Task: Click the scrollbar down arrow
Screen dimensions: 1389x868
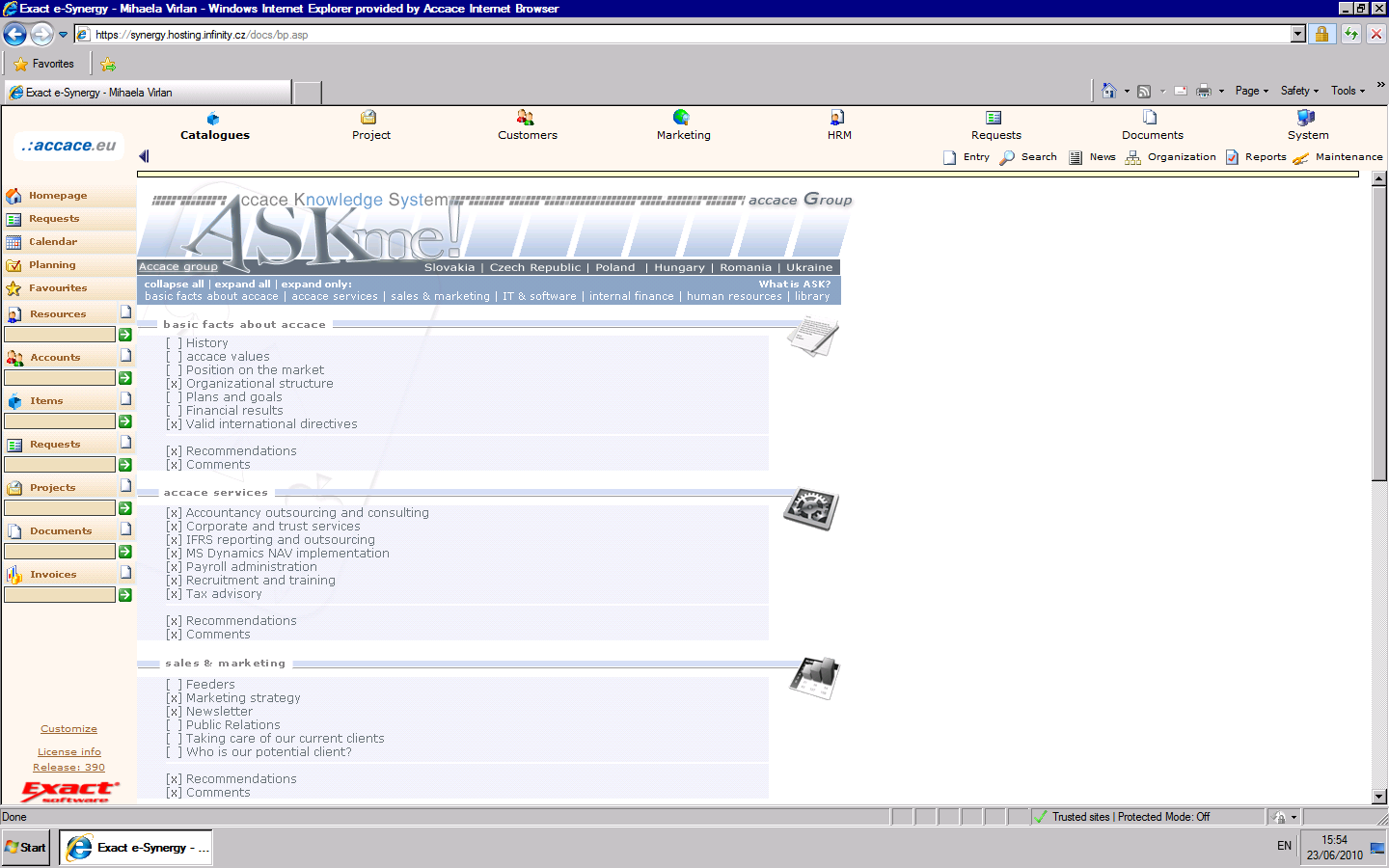Action: click(1379, 797)
